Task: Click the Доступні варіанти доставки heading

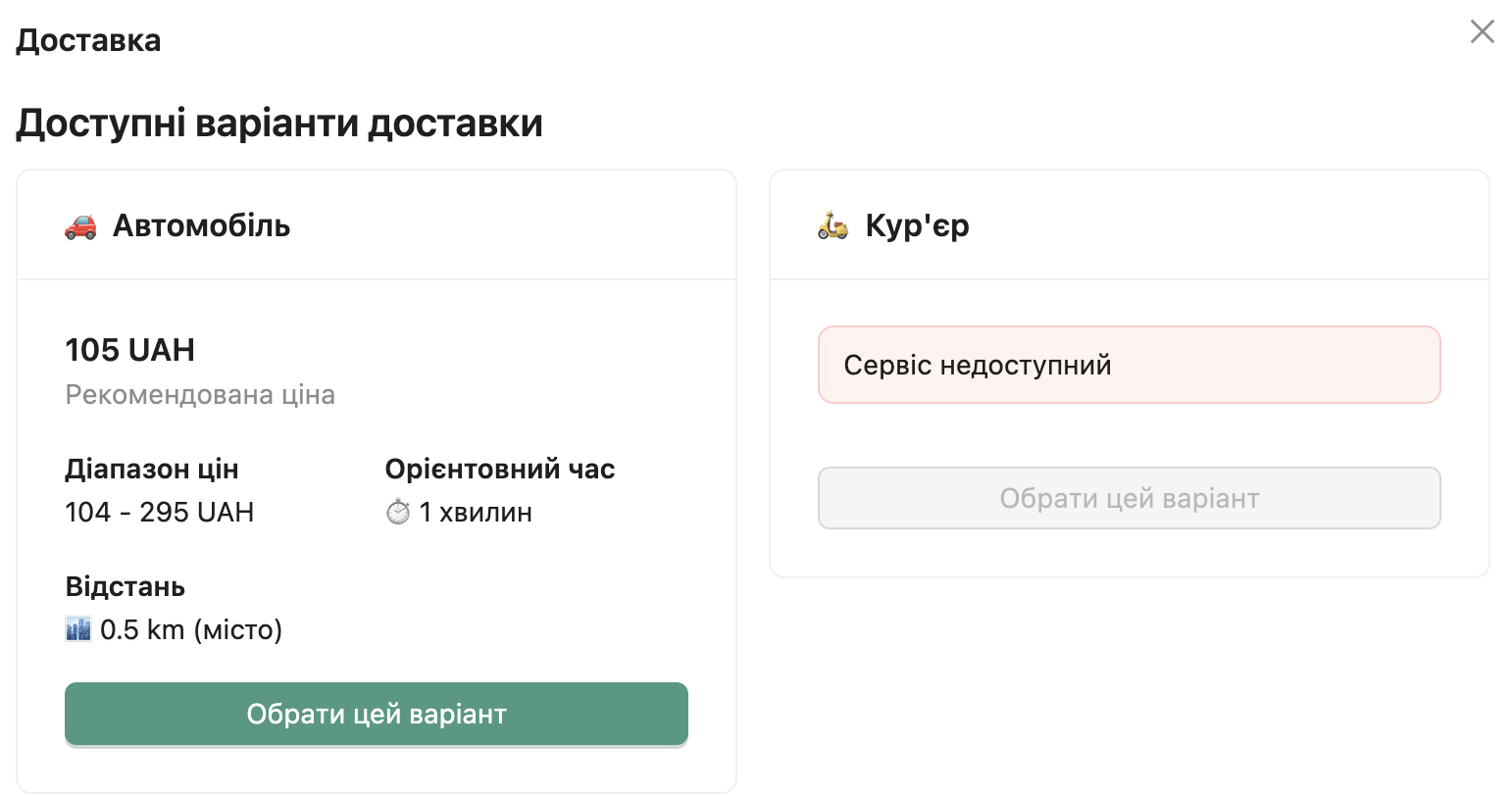Action: pyautogui.click(x=278, y=124)
